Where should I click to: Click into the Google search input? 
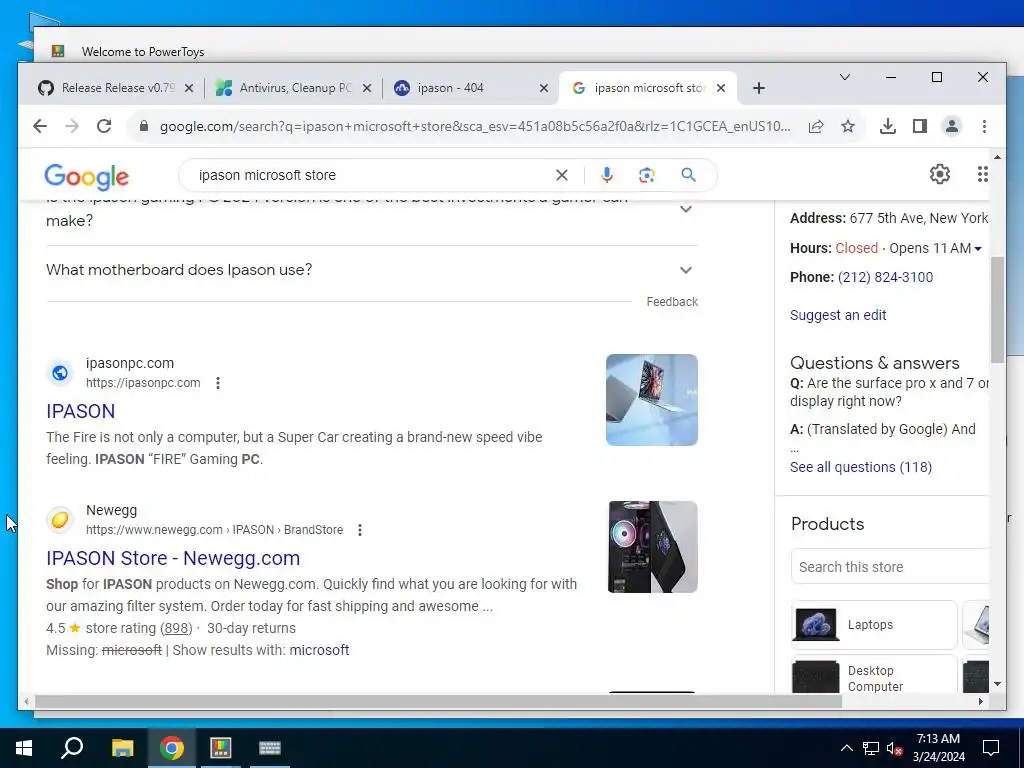click(x=372, y=175)
